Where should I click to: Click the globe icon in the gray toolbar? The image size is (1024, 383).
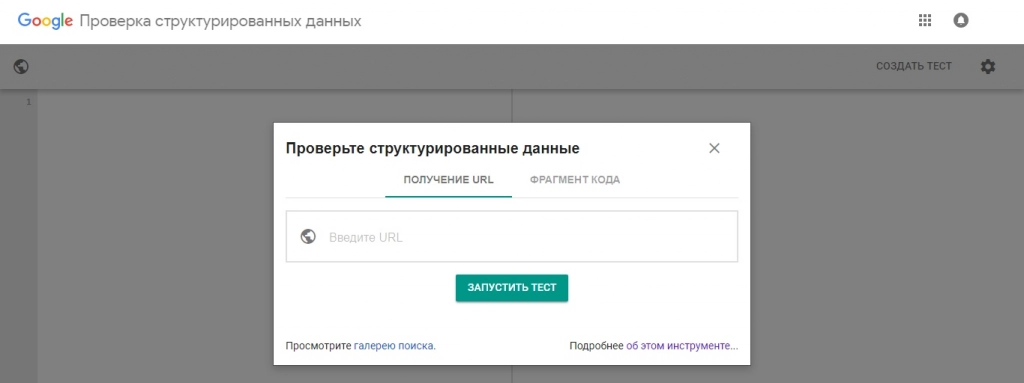pyautogui.click(x=21, y=66)
